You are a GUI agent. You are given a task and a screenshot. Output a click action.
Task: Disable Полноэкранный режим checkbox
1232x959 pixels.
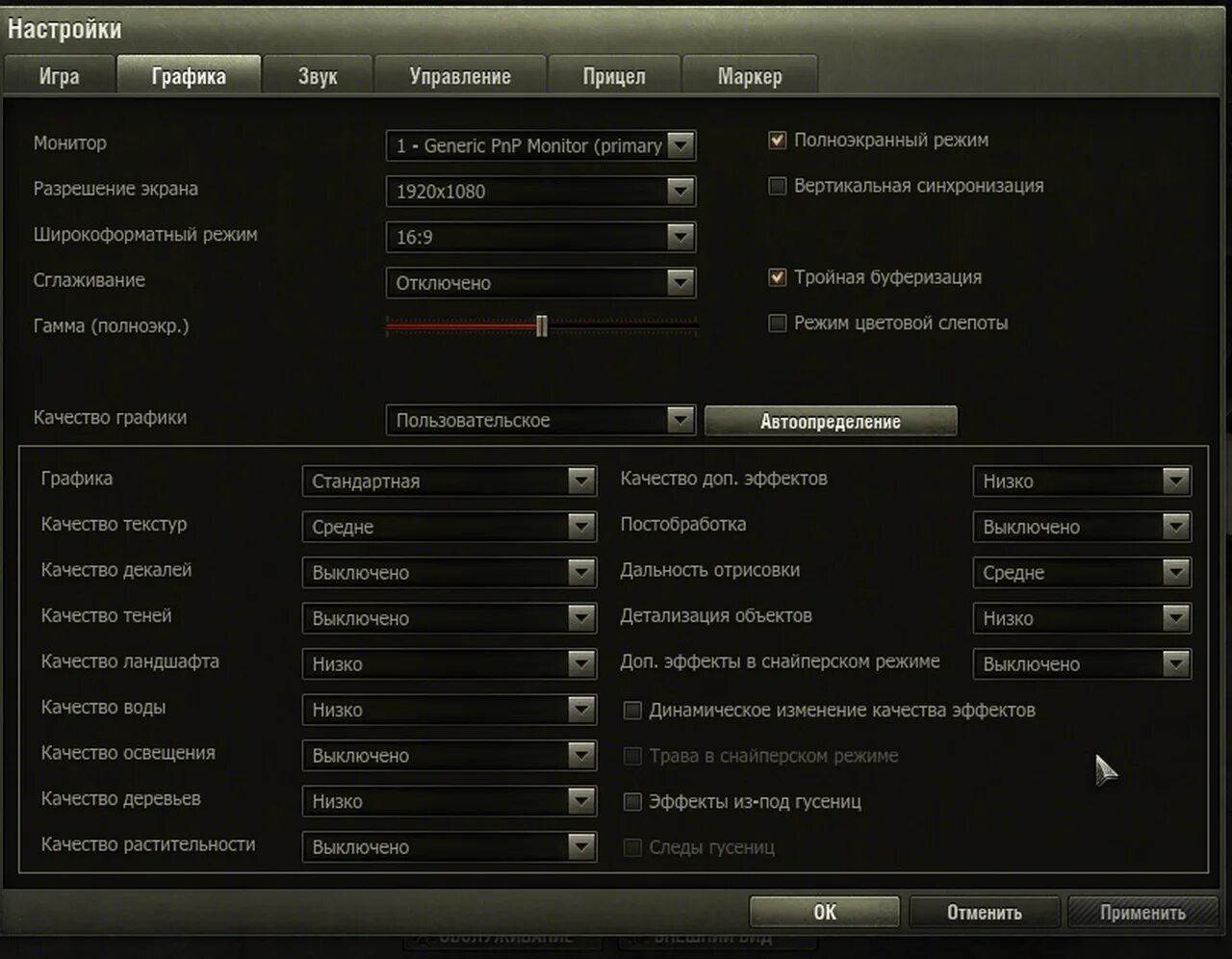778,141
